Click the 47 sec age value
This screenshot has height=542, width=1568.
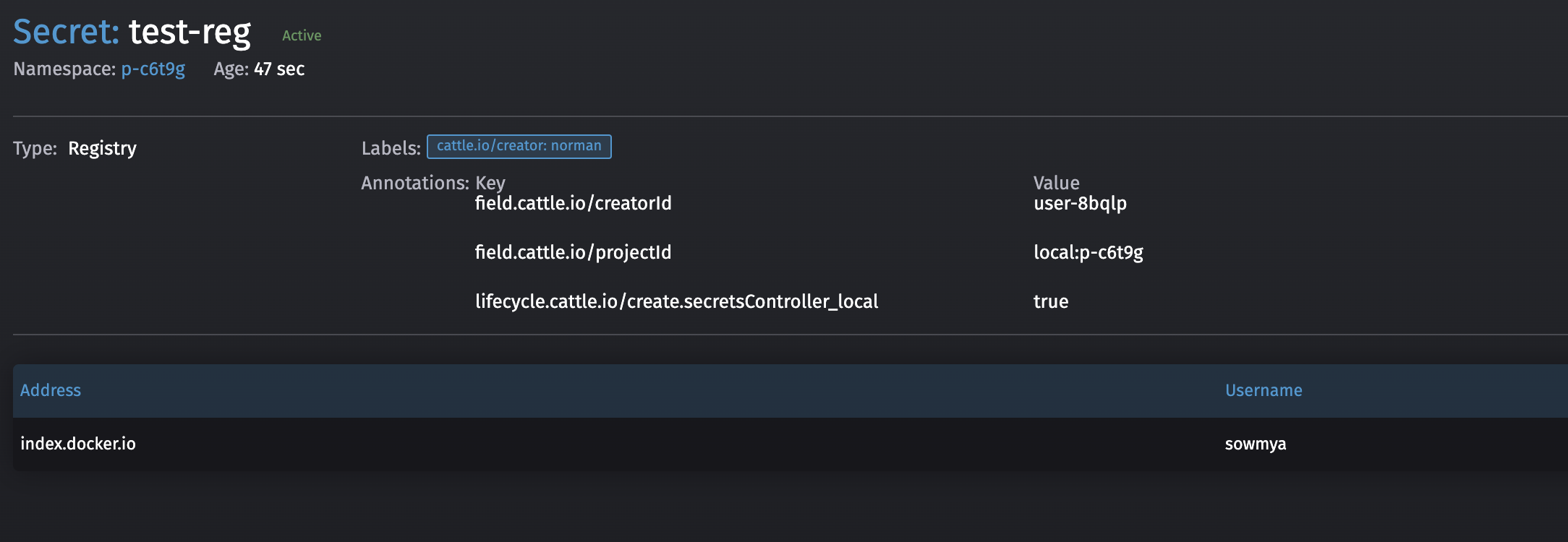pos(279,69)
